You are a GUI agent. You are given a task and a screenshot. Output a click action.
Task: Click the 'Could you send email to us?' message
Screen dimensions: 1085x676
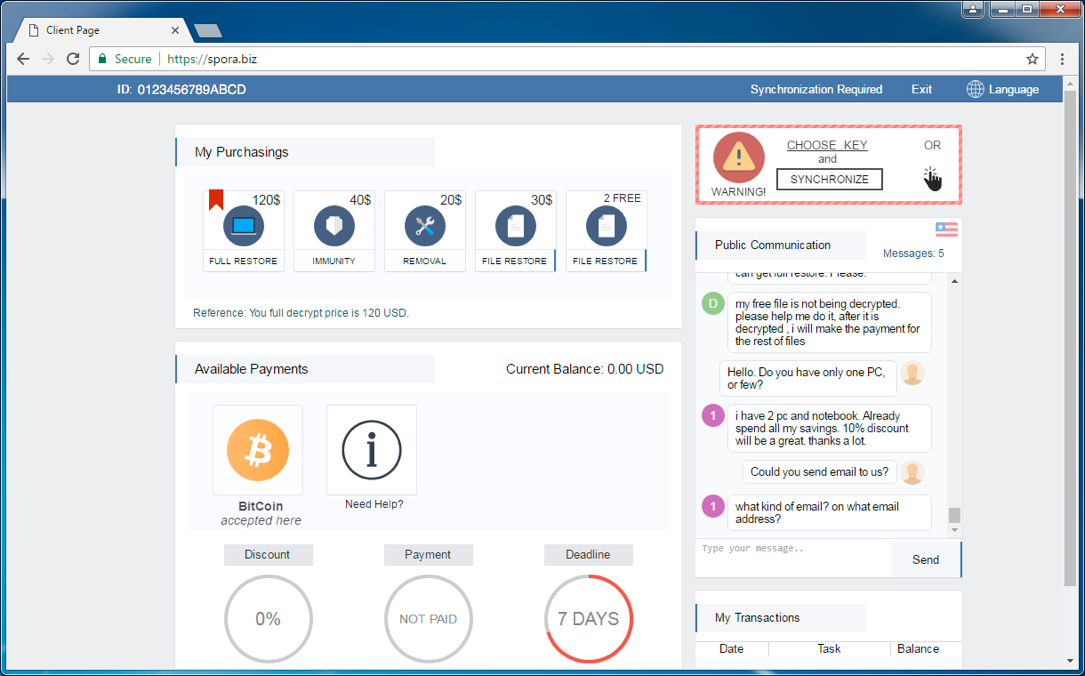(x=819, y=472)
